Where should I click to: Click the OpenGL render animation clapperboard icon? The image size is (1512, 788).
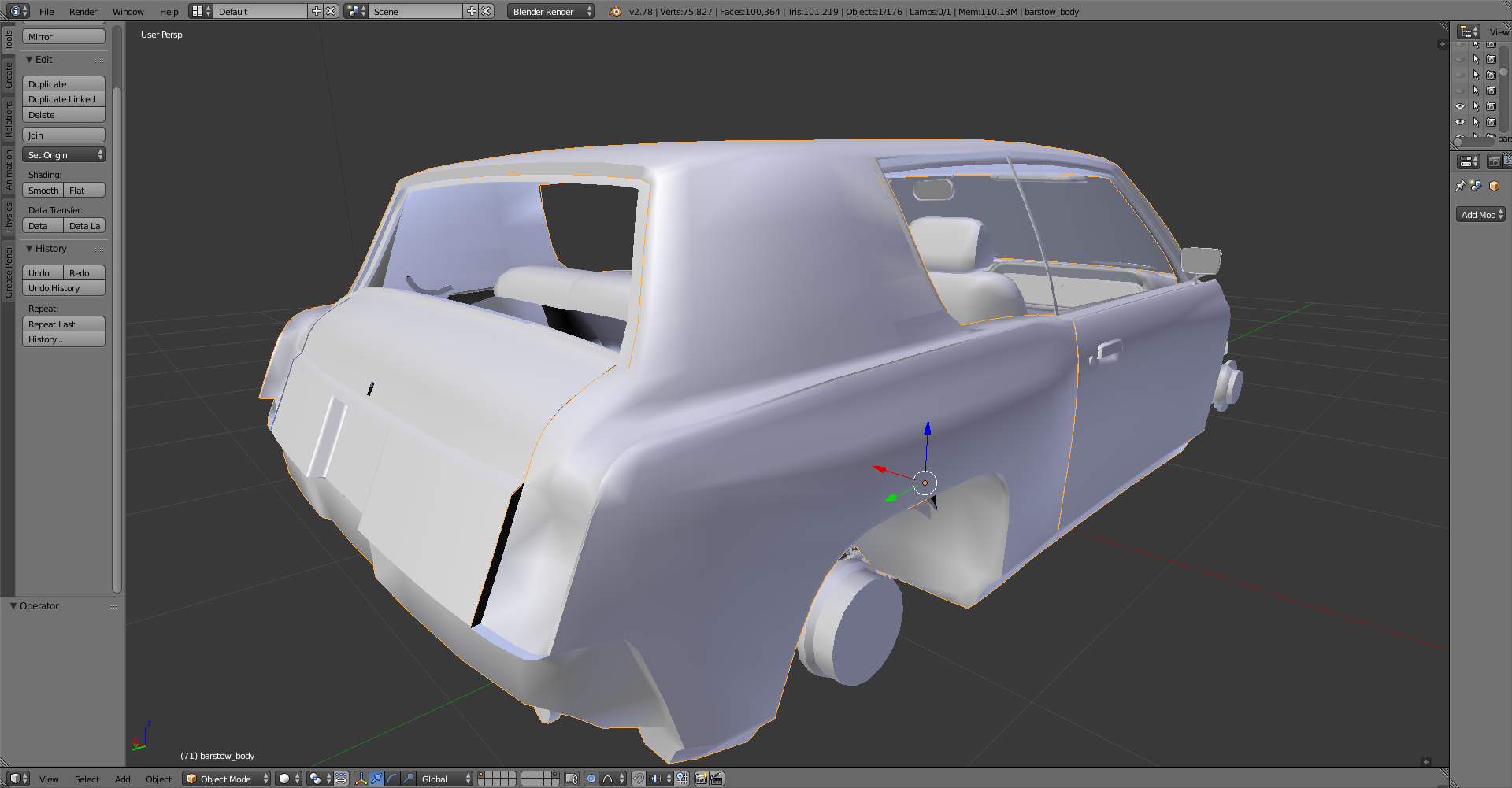tap(717, 779)
